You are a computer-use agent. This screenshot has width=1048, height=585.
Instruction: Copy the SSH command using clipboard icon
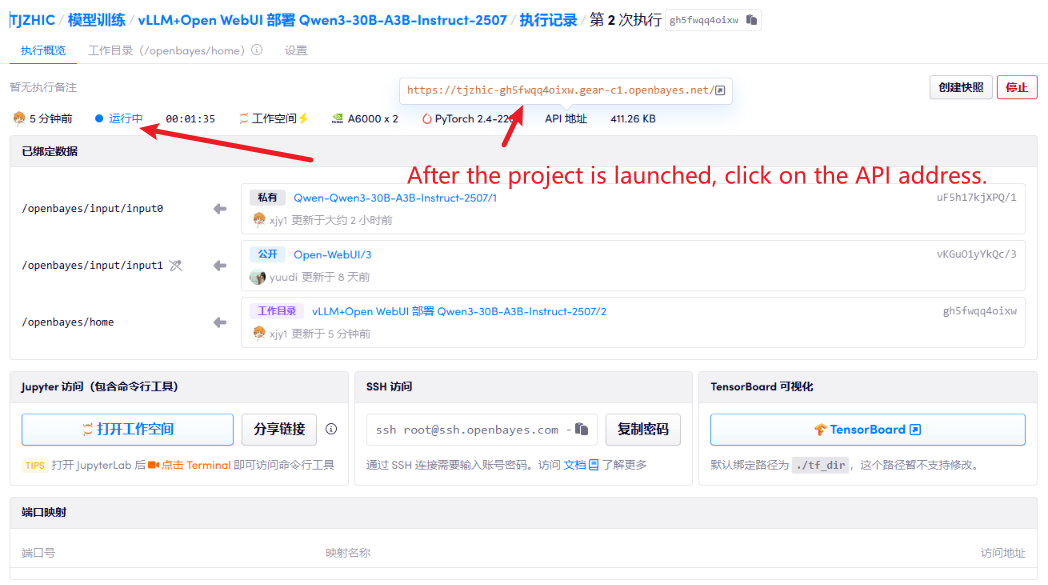tap(581, 430)
